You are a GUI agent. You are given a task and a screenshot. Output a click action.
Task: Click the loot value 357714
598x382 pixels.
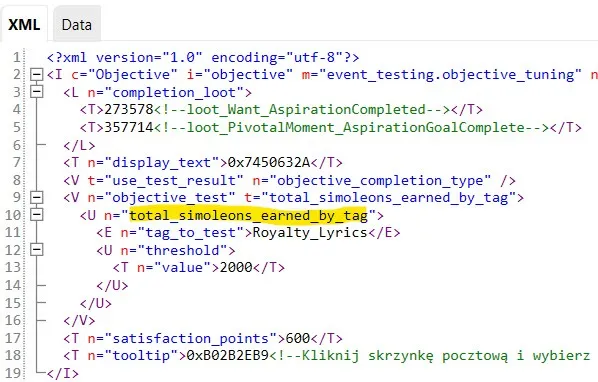tap(129, 127)
